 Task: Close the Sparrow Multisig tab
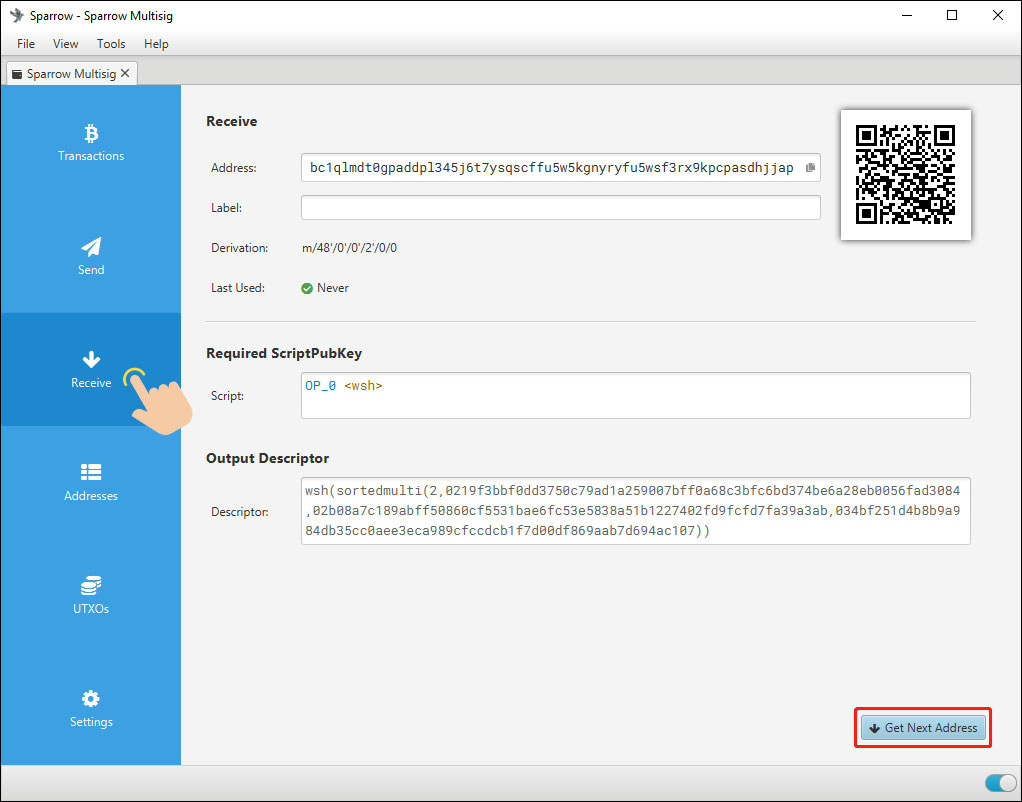point(125,74)
